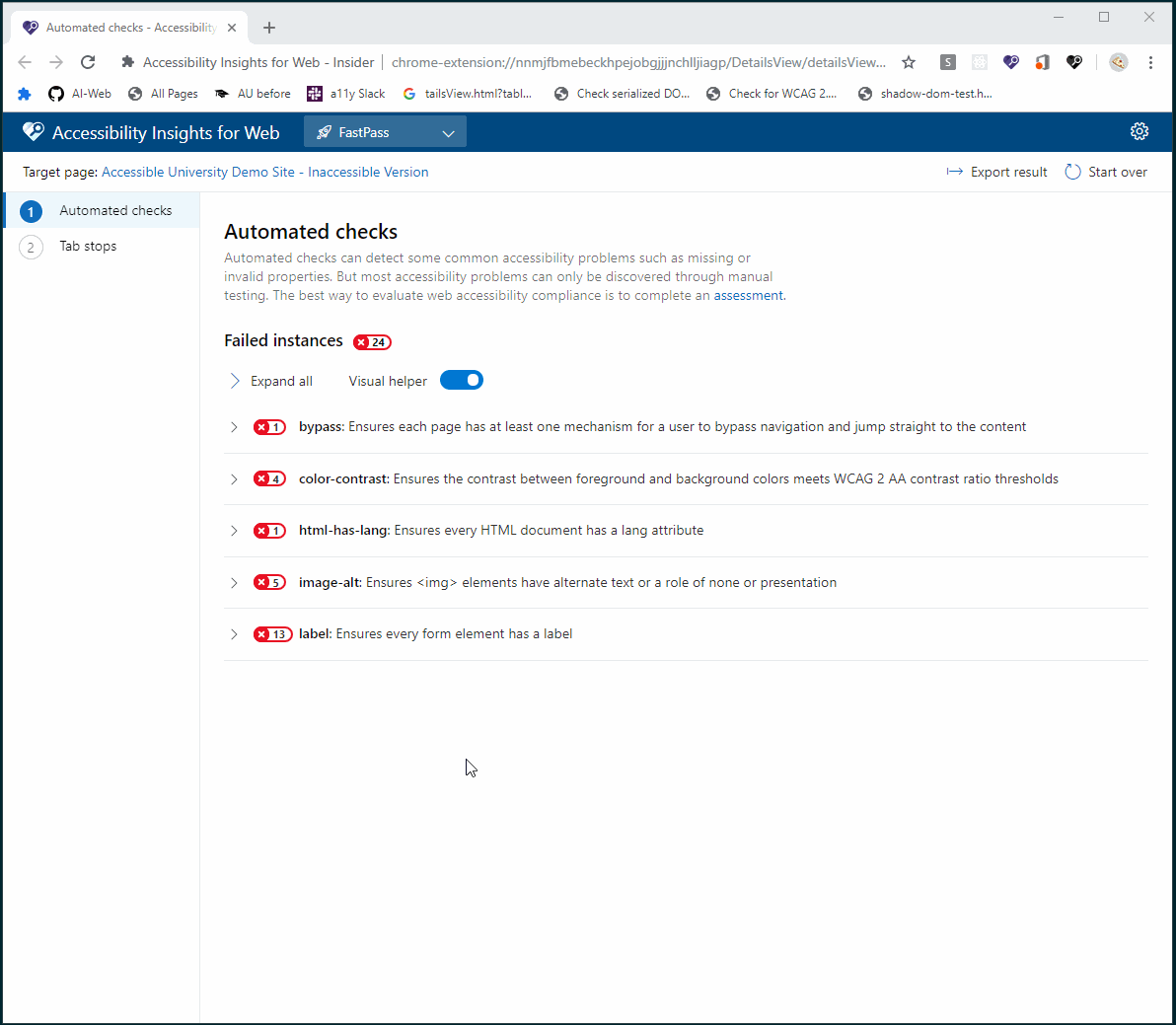Close the Automated checks browser tab
This screenshot has width=1176, height=1025.
pos(232,28)
